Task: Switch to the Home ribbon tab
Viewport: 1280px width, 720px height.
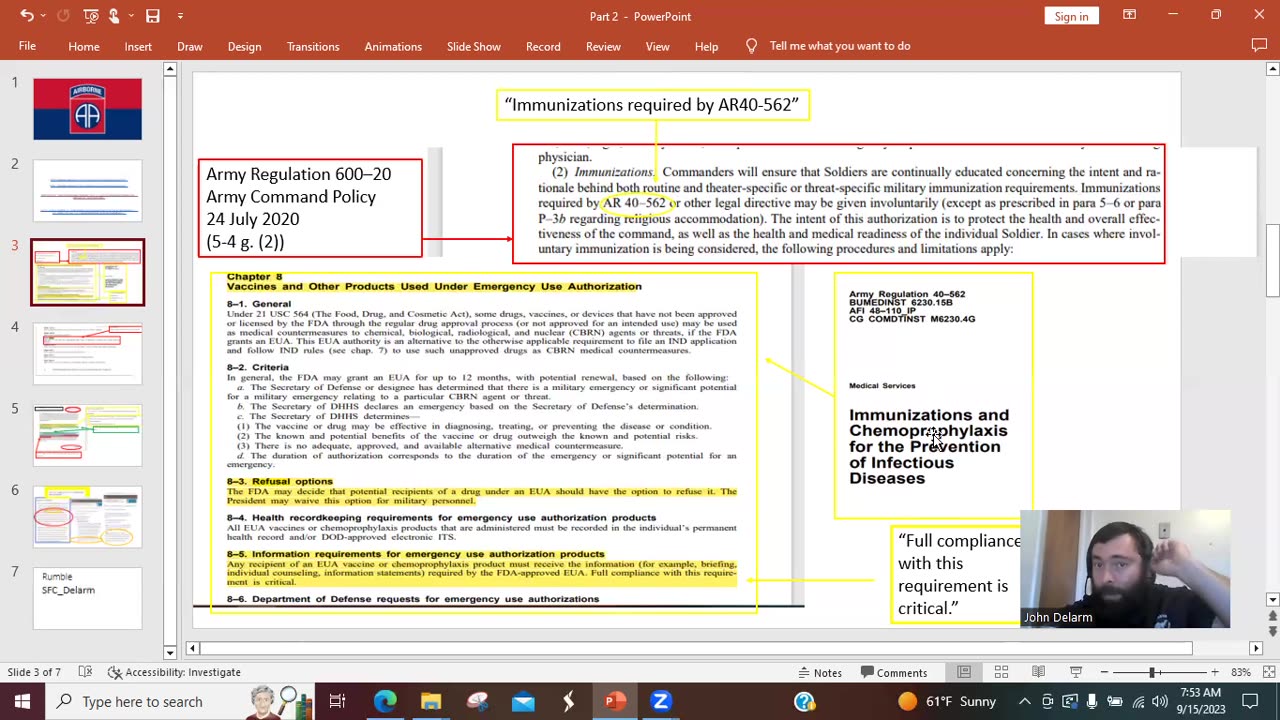Action: point(84,46)
